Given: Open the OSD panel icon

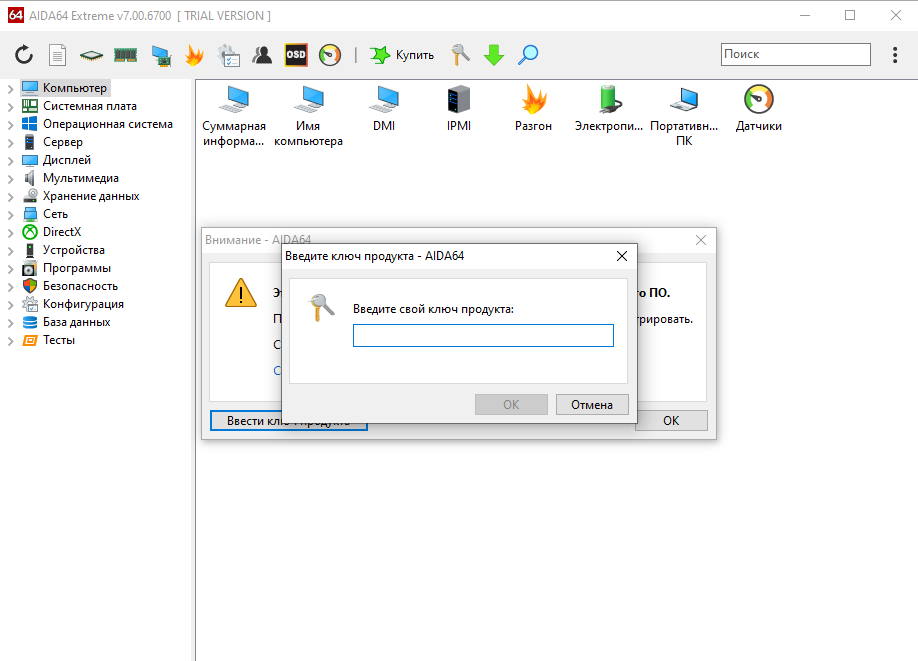Looking at the screenshot, I should point(296,55).
